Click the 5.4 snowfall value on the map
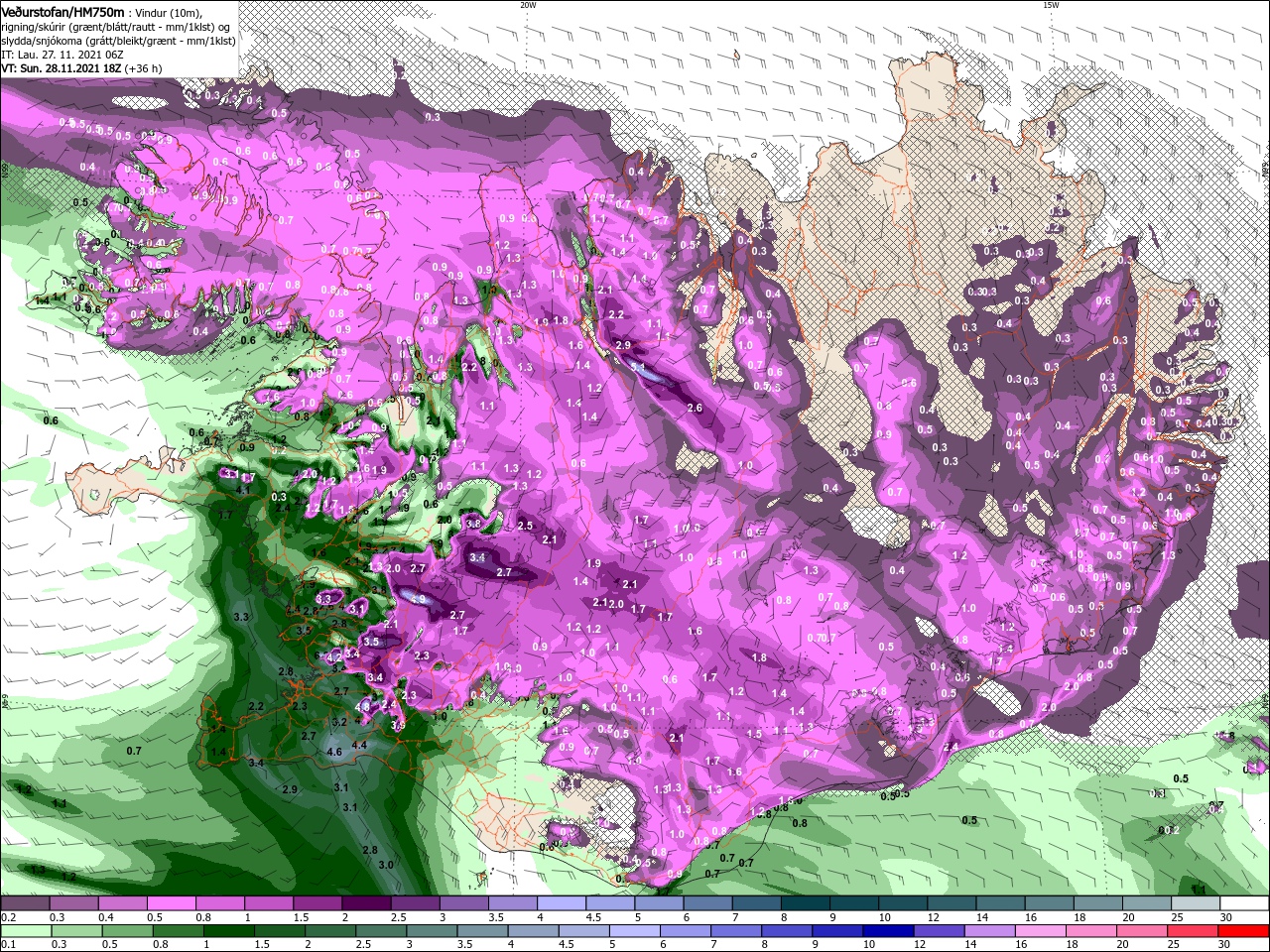 [x=638, y=366]
